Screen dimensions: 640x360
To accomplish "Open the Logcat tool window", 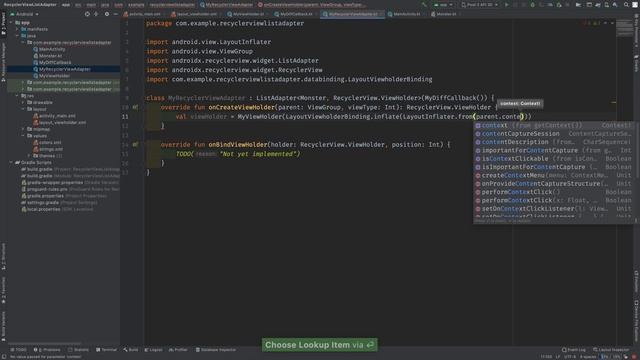I will click(x=153, y=350).
